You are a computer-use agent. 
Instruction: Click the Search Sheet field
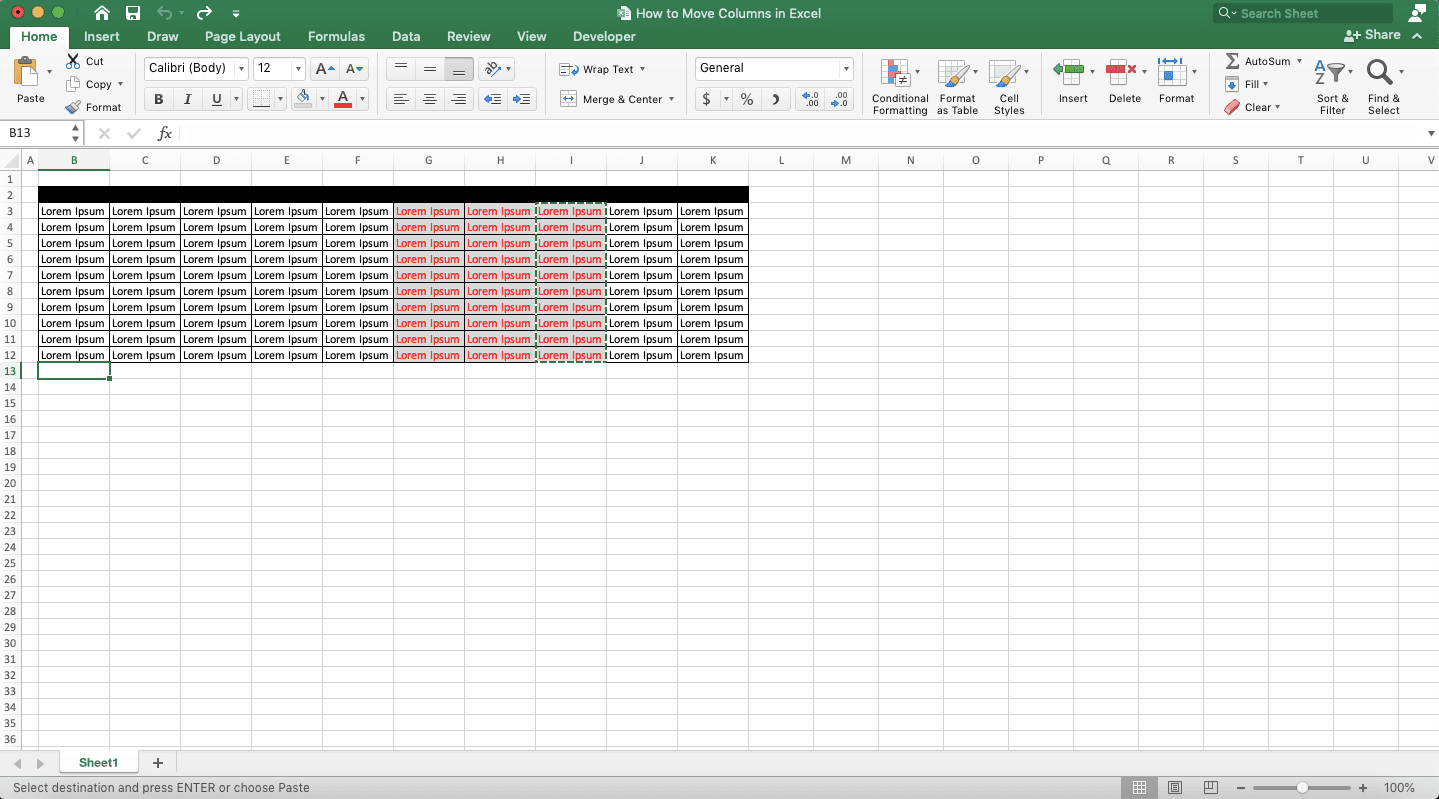[x=1303, y=13]
